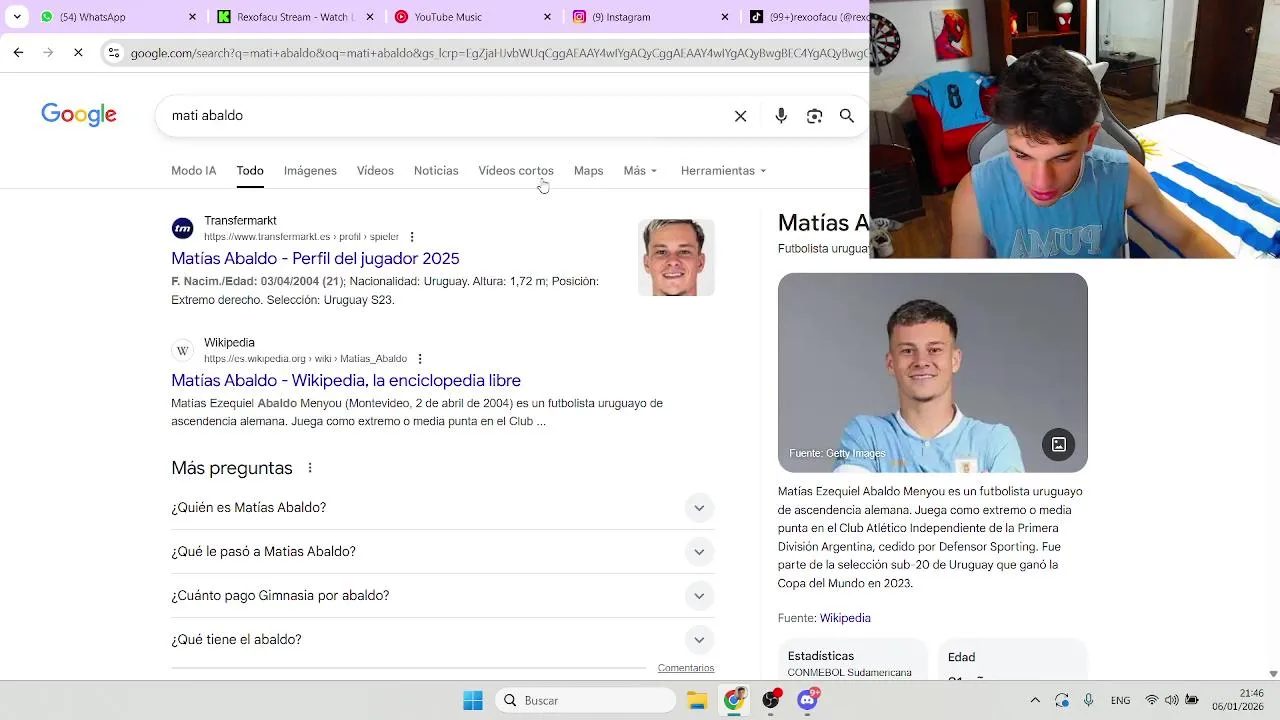Screen dimensions: 1280x720
Task: Switch to Modo IA tab
Action: pyautogui.click(x=194, y=171)
